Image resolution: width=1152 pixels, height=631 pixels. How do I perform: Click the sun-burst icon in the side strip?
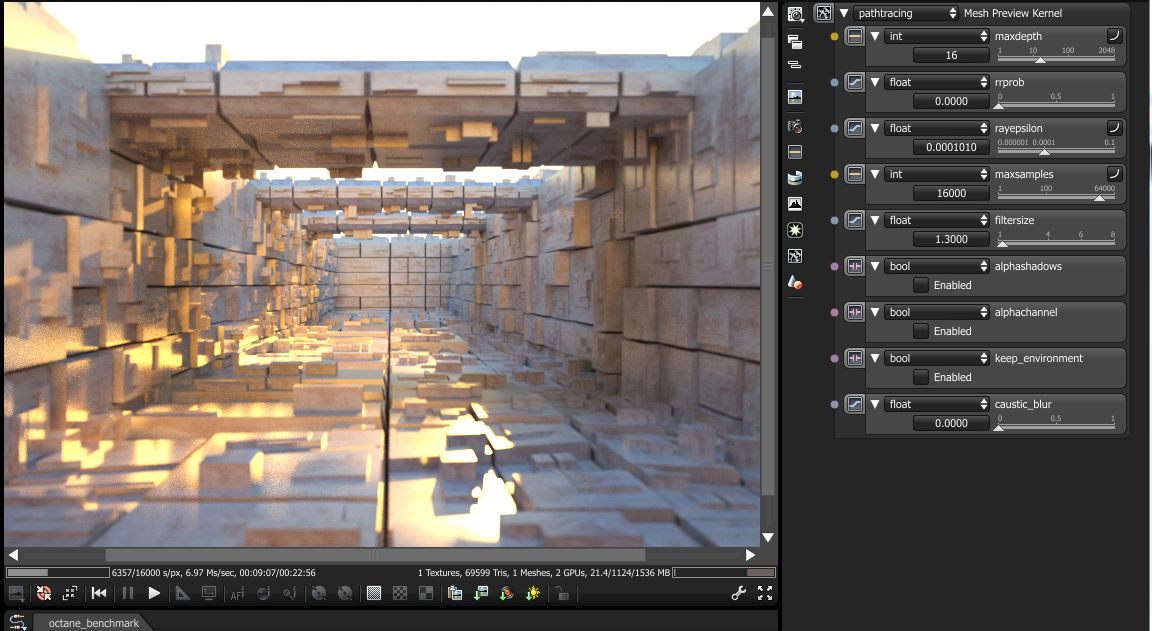point(795,230)
